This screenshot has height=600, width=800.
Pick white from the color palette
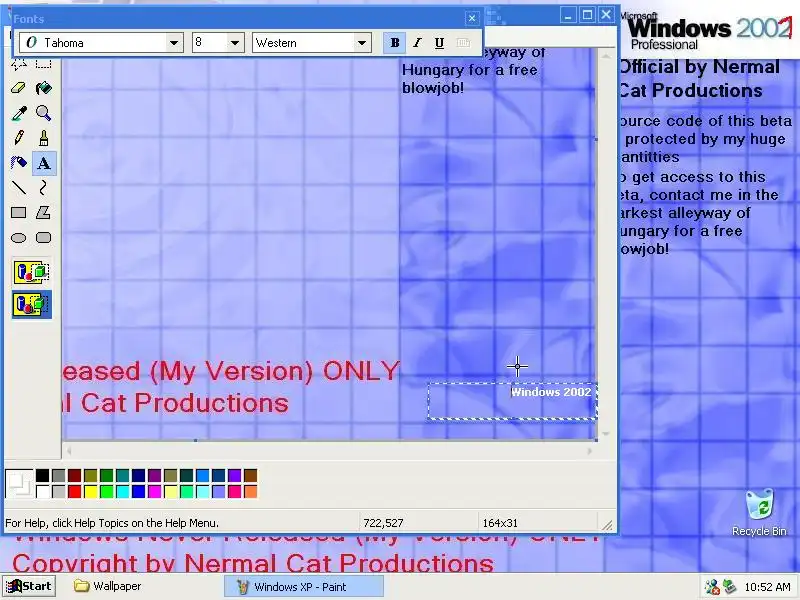click(x=42, y=492)
